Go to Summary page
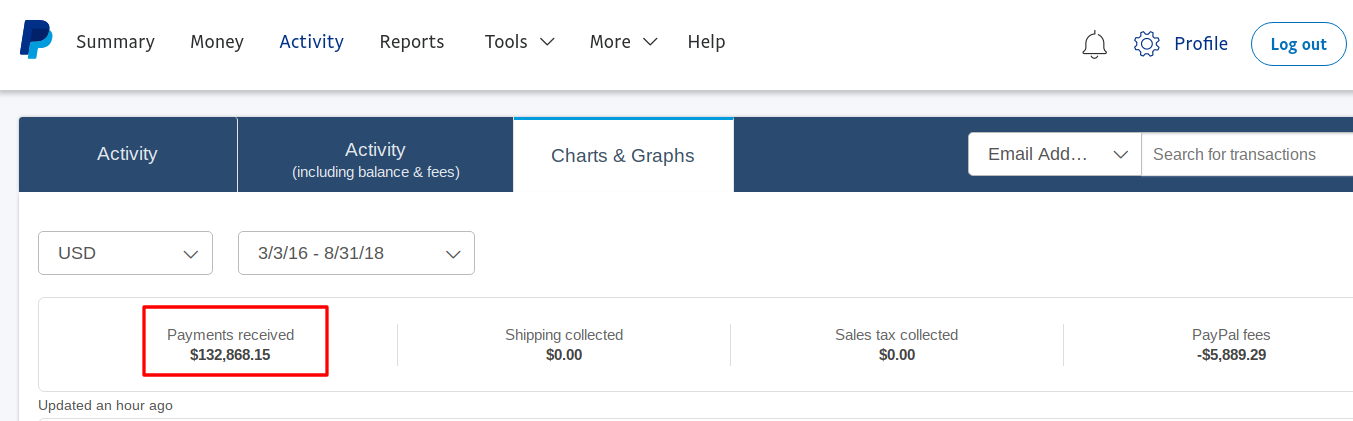1353x421 pixels. 115,42
